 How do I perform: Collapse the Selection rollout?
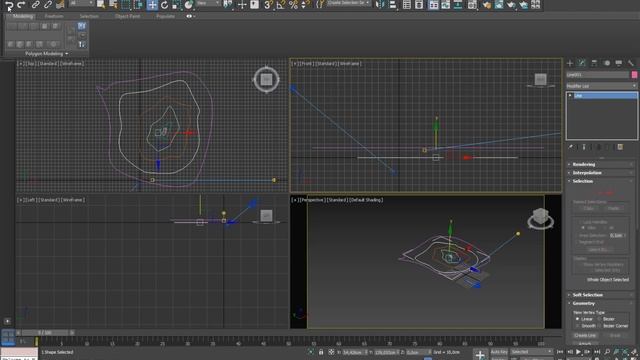pyautogui.click(x=601, y=181)
